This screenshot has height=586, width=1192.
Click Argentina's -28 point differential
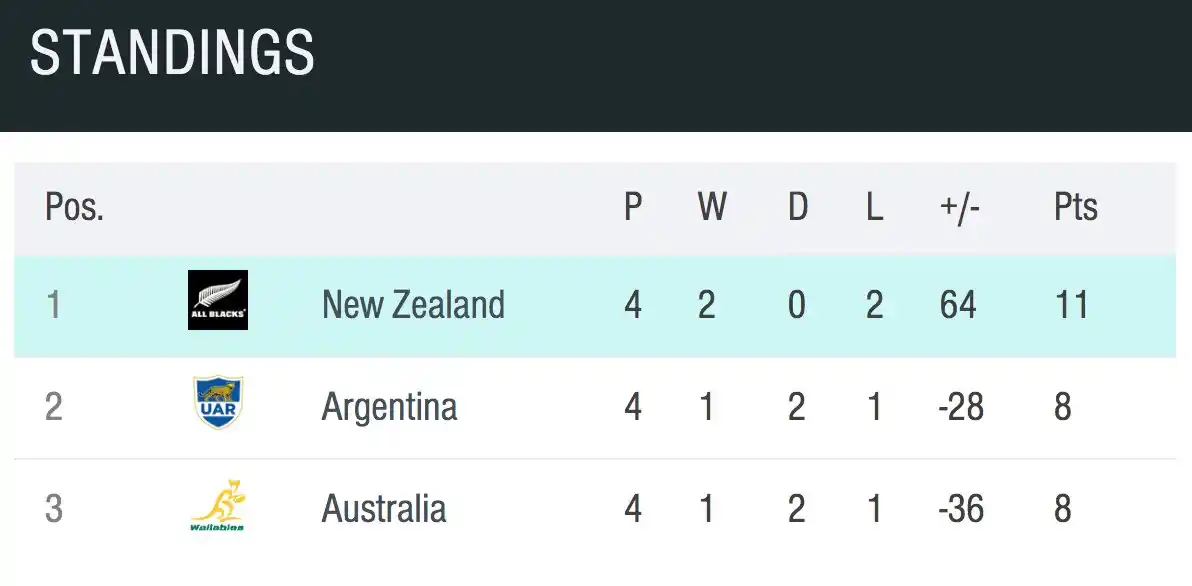coord(959,407)
